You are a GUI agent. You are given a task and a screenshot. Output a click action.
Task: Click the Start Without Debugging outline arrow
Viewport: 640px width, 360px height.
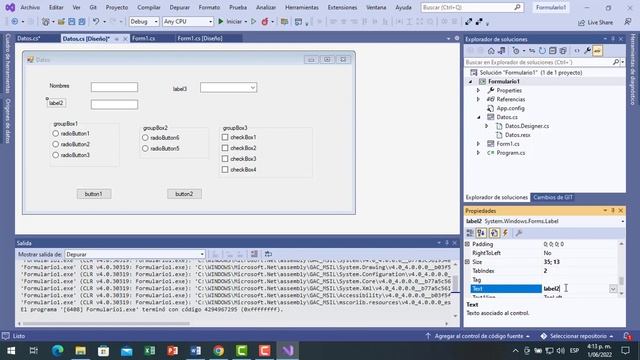[x=253, y=21]
